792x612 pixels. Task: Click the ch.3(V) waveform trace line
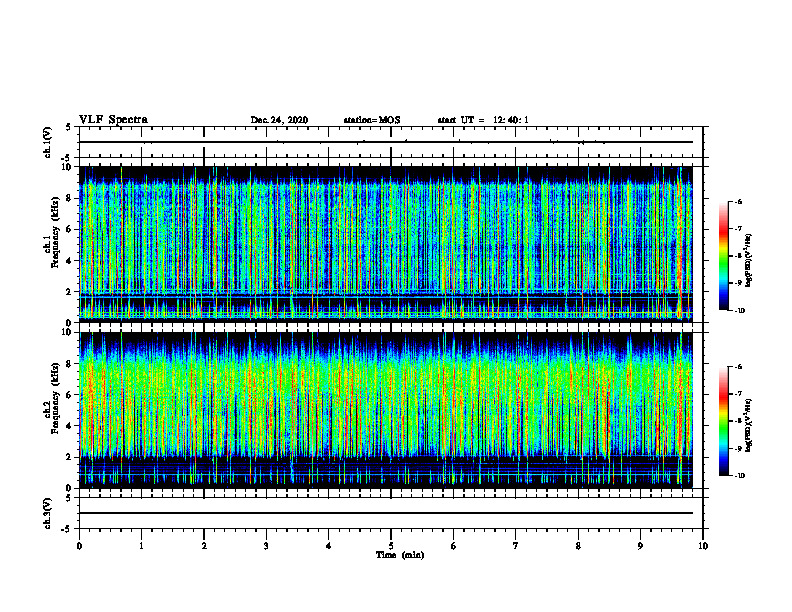click(x=386, y=513)
